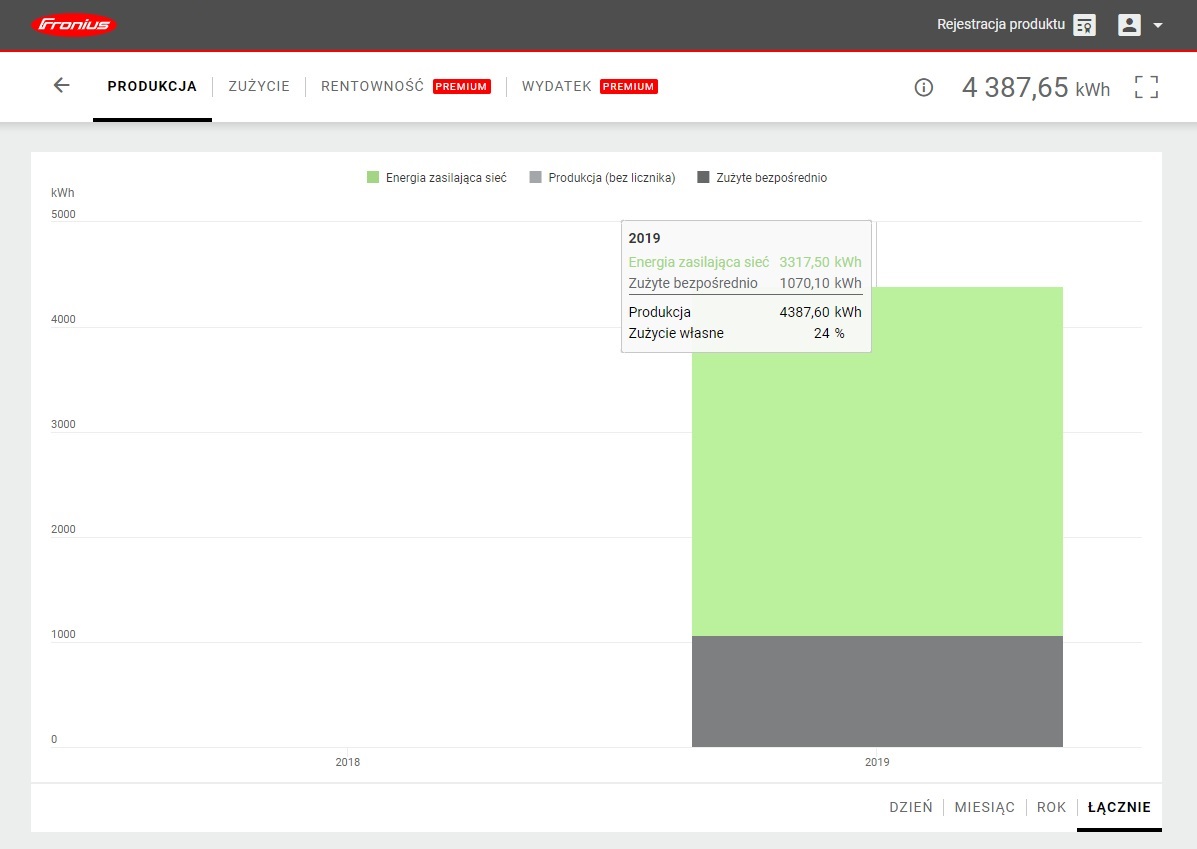Toggle Produkcja (bez licznika) legend series
Image resolution: width=1197 pixels, height=849 pixels.
pos(602,178)
